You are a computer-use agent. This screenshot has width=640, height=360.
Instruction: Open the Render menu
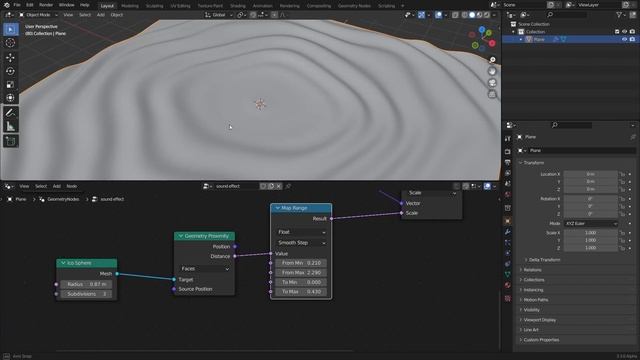(x=46, y=5)
